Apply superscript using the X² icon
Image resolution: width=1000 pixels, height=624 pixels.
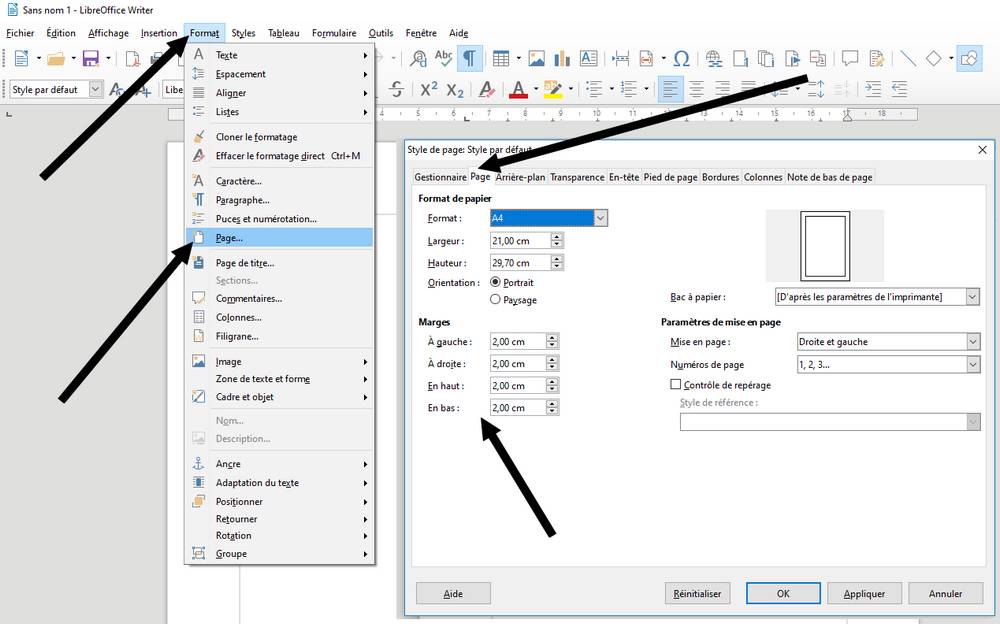coord(429,89)
